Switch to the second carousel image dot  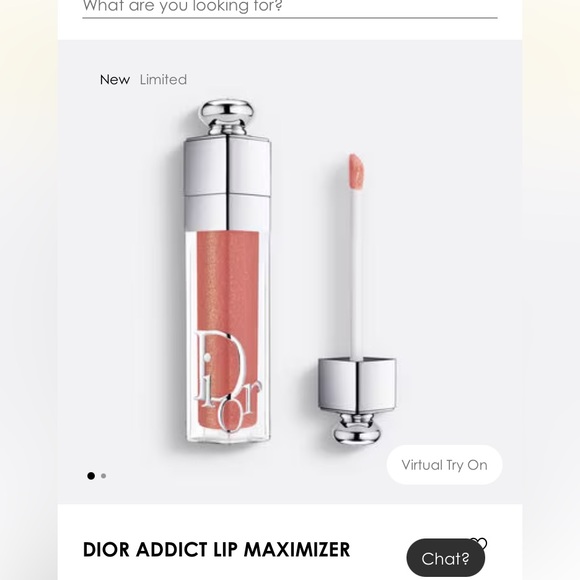tap(104, 476)
